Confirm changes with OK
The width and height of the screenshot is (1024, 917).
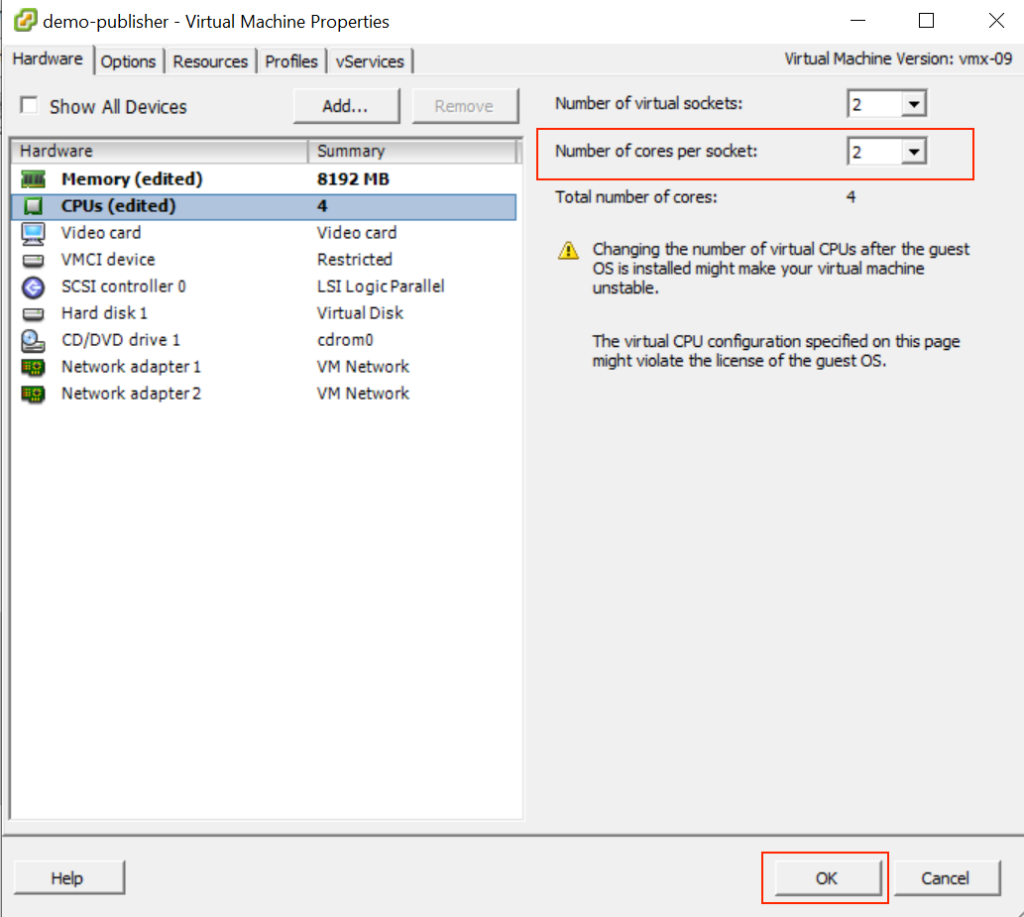[825, 877]
